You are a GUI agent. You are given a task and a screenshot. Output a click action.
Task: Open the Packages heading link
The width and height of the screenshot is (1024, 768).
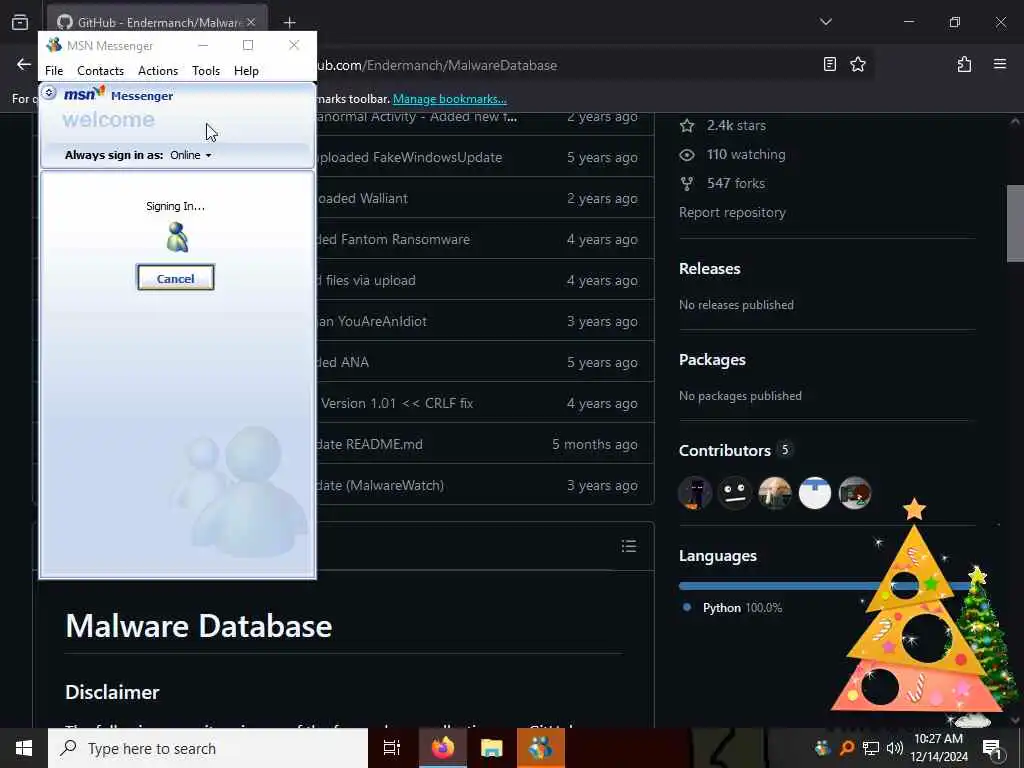(712, 360)
